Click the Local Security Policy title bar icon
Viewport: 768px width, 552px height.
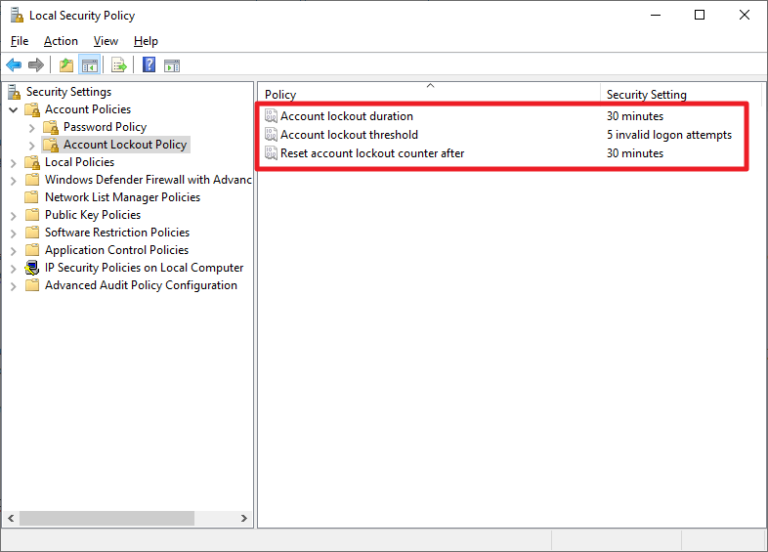pos(17,16)
